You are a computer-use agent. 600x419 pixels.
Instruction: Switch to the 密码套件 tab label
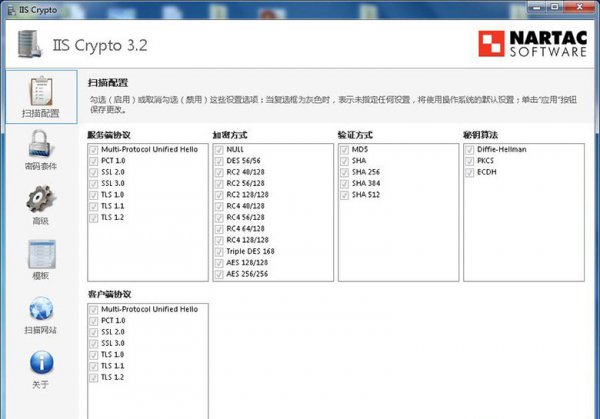coord(41,166)
